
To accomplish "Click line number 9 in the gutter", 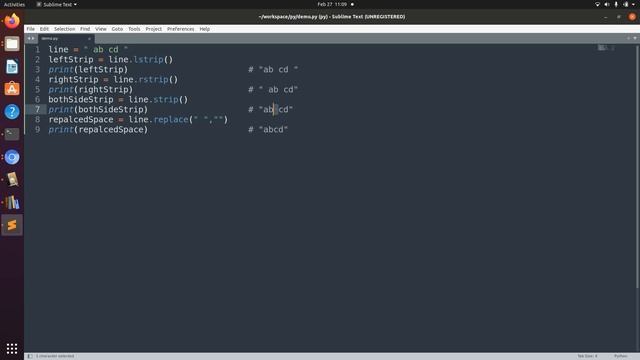I will click(37, 129).
